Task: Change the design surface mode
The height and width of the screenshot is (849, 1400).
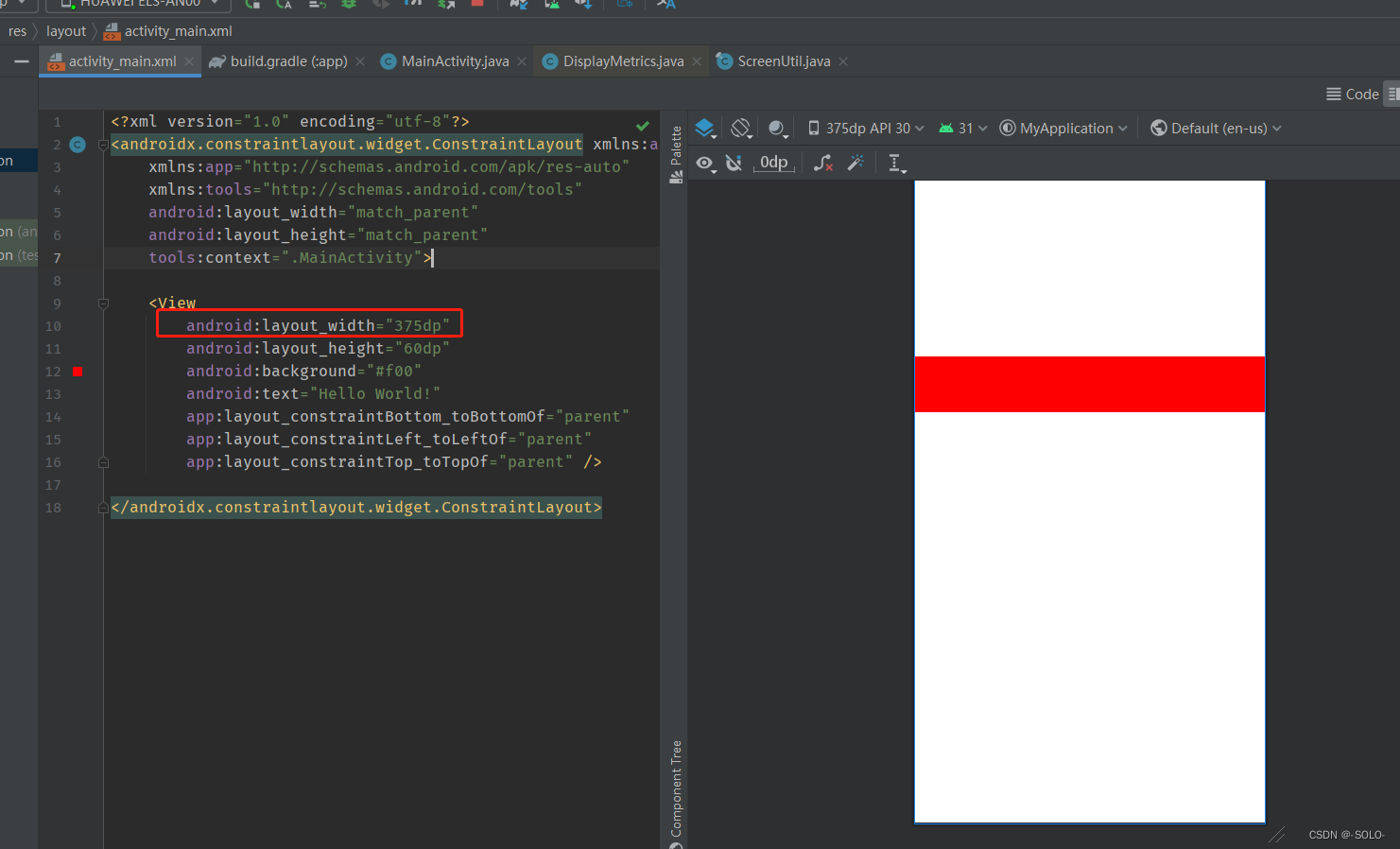Action: (x=705, y=128)
